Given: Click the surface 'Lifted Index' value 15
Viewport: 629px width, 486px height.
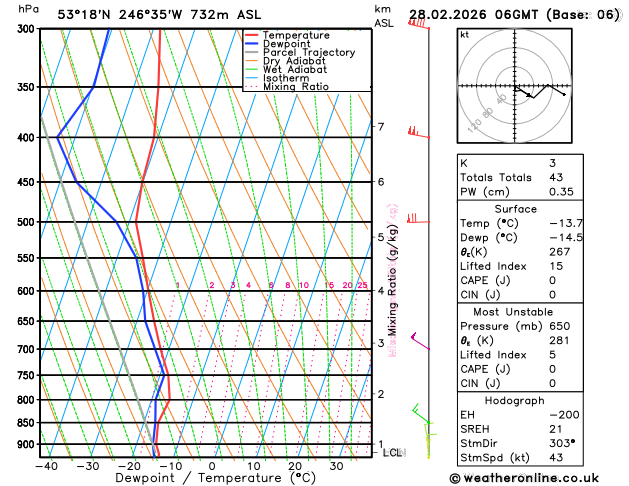Looking at the screenshot, I should coord(556,266).
